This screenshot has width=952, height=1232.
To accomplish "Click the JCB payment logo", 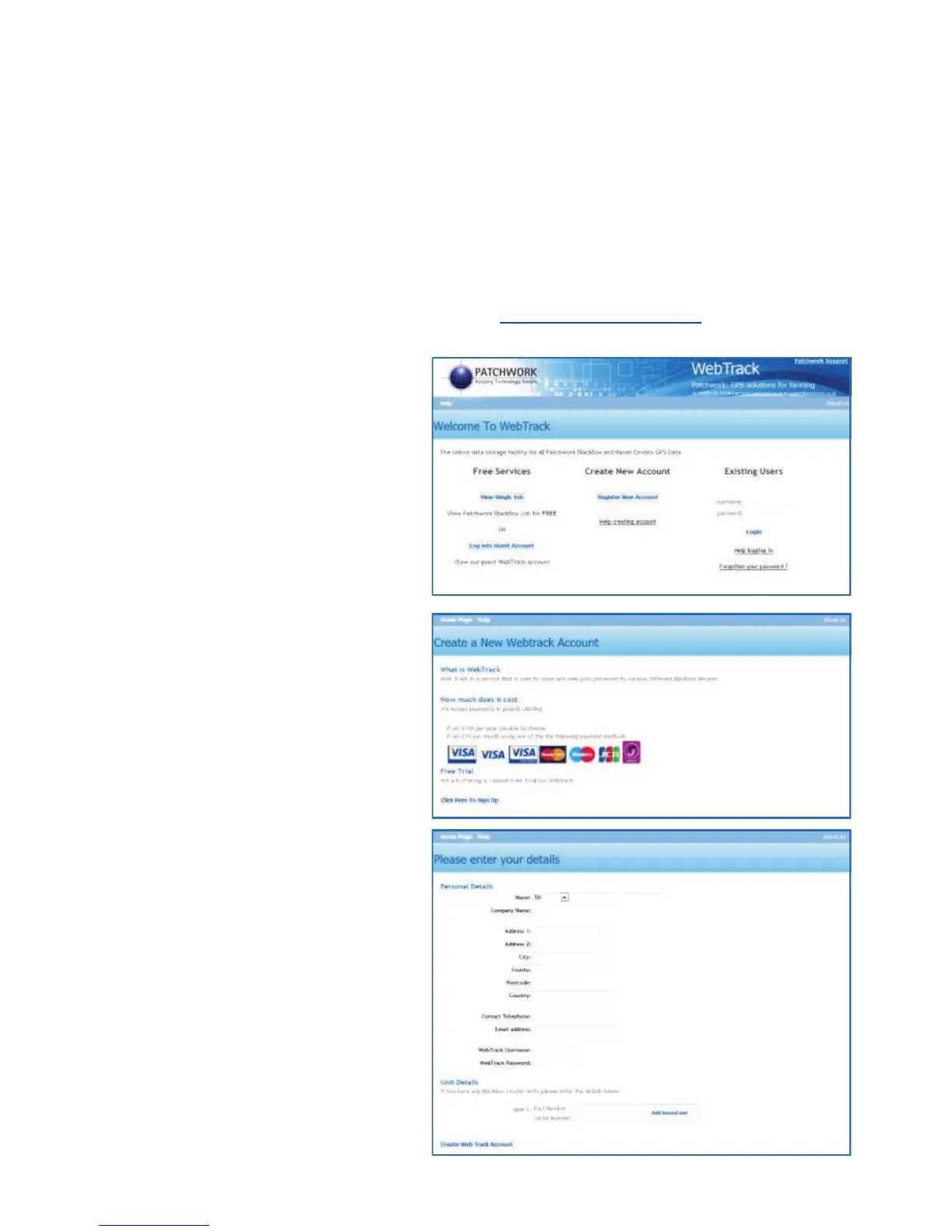I will click(609, 754).
